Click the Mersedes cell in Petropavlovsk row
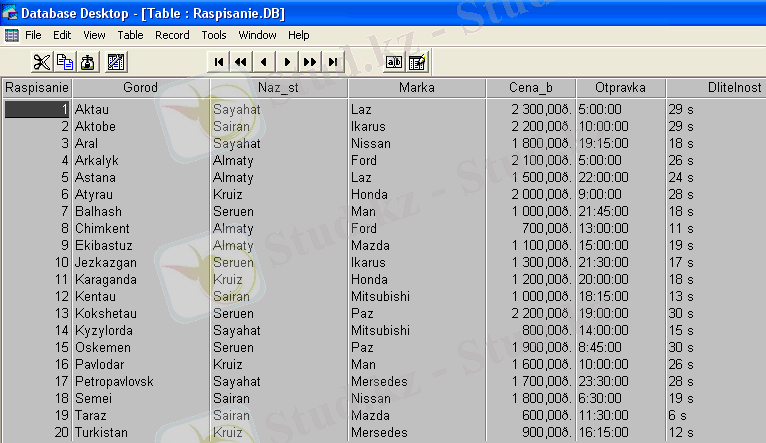Image resolution: width=766 pixels, height=443 pixels. pos(417,381)
